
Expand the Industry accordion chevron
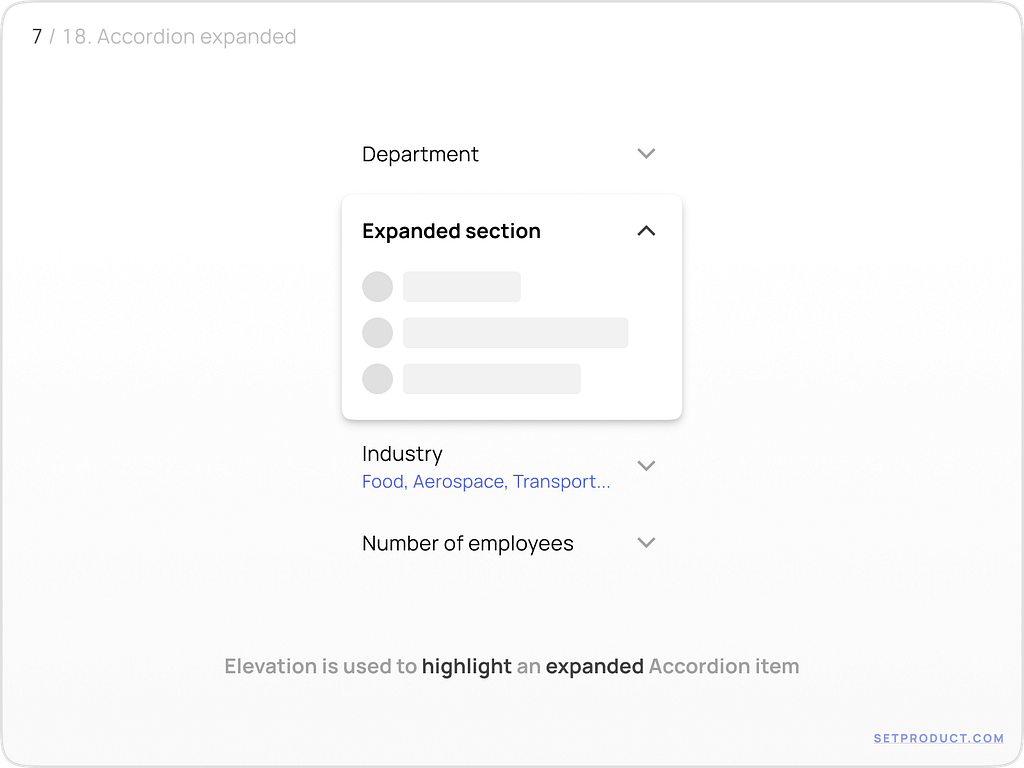point(646,466)
